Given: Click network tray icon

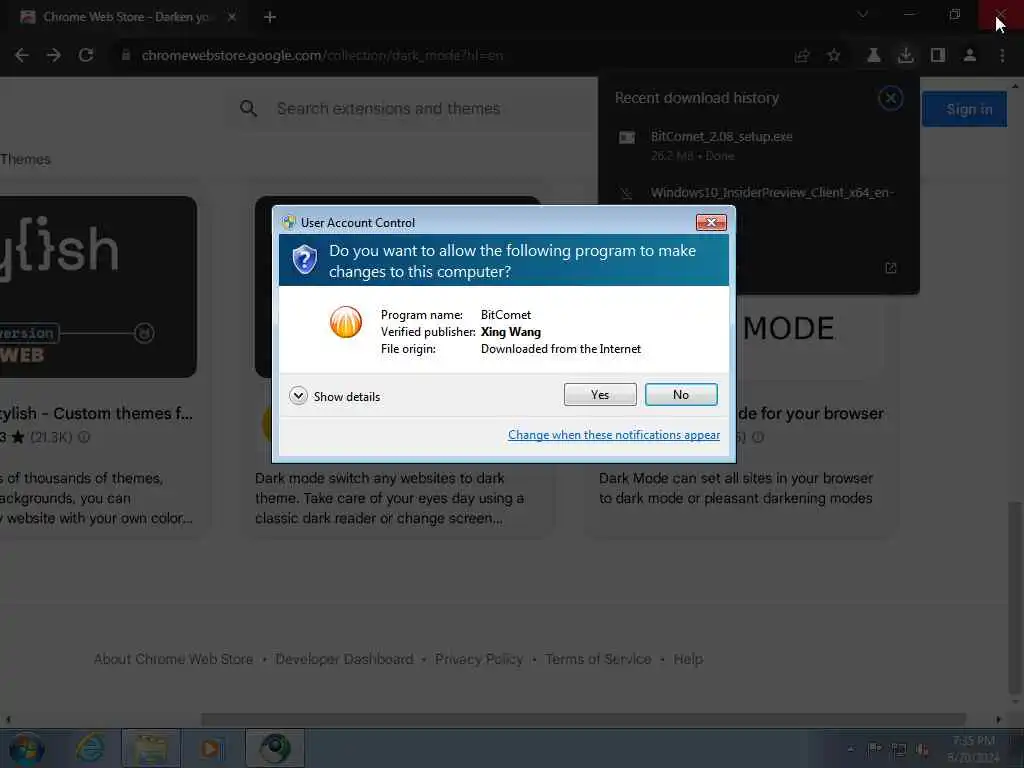Looking at the screenshot, I should (899, 750).
